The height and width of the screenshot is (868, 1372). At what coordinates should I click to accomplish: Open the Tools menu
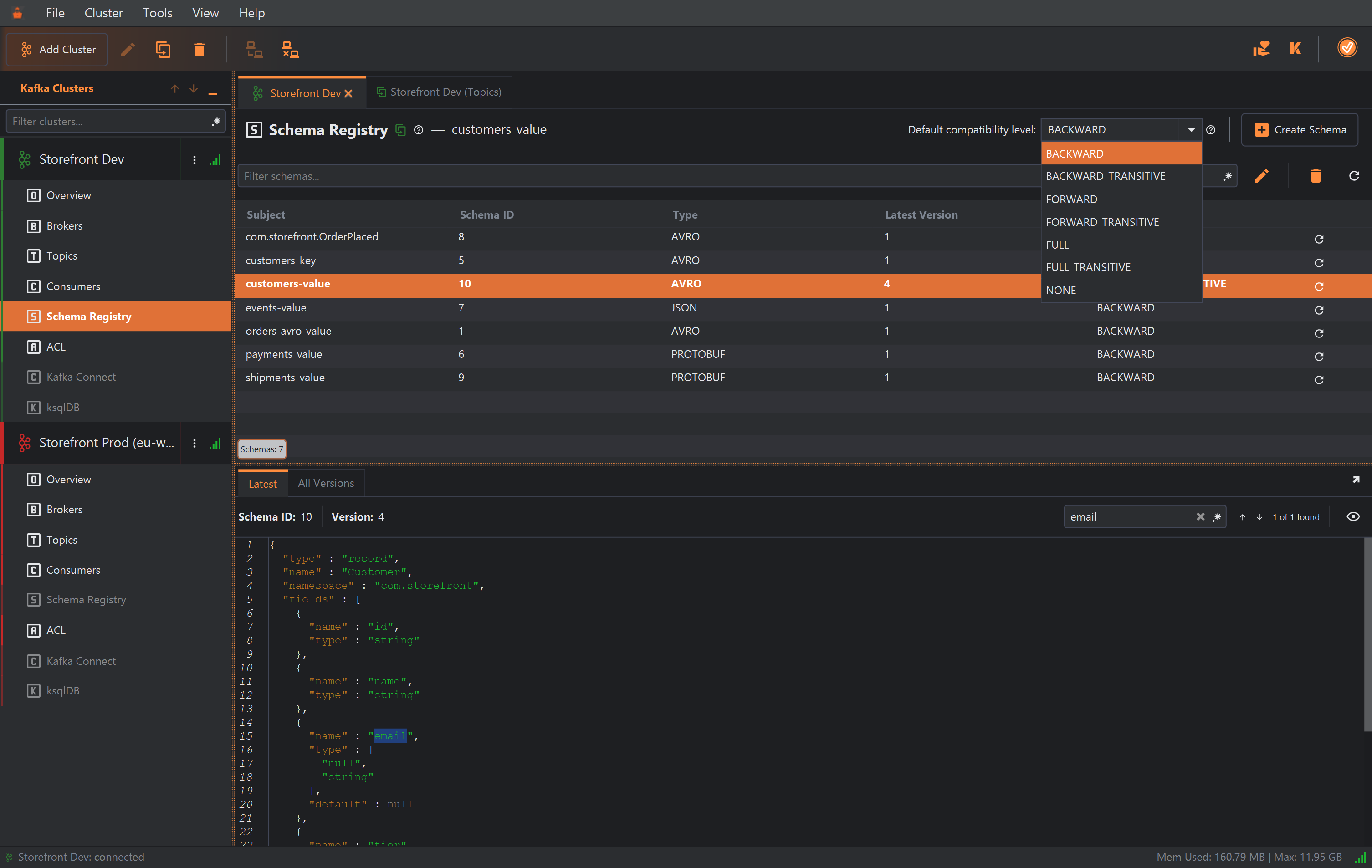point(157,13)
